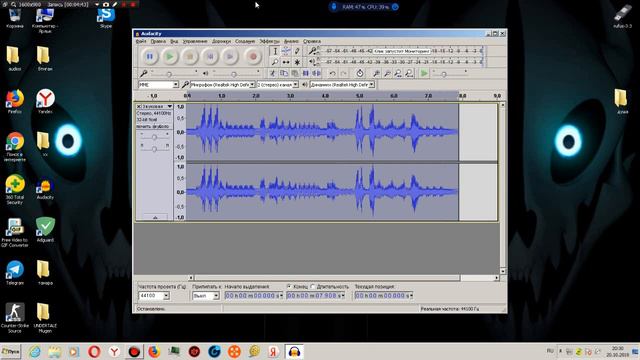
Task: Open selection end time format dropdown
Action: click(x=343, y=296)
